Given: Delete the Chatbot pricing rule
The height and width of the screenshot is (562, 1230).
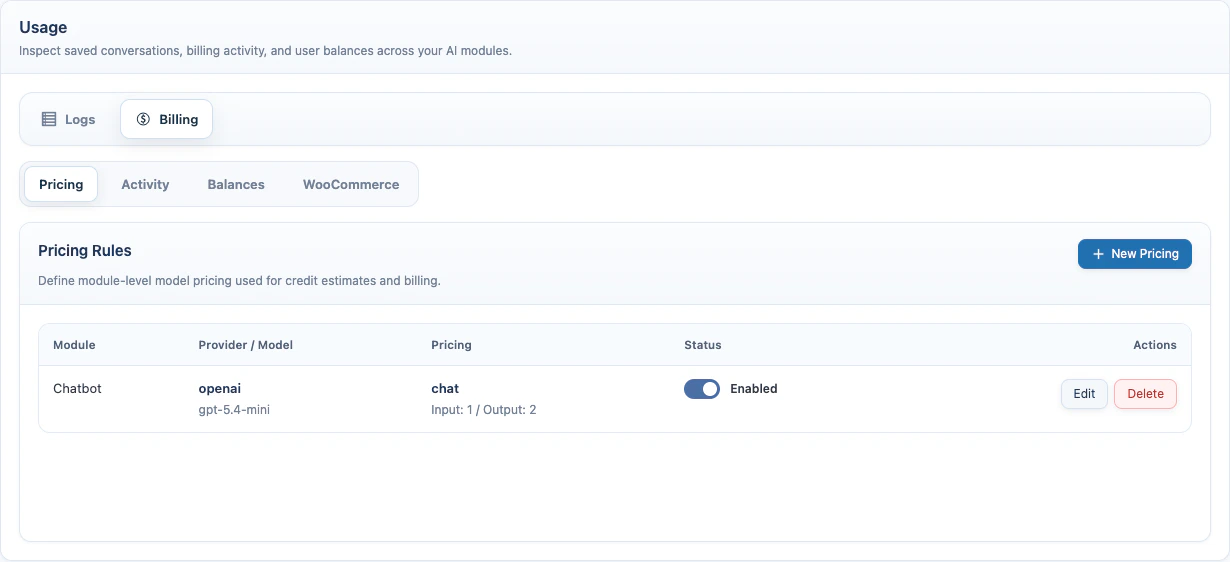Looking at the screenshot, I should (x=1145, y=394).
